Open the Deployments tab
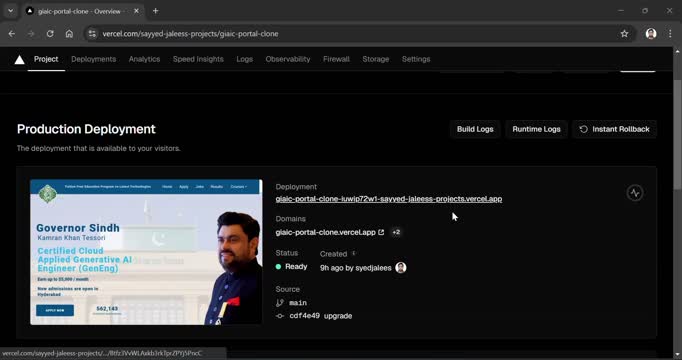The image size is (682, 360). [x=94, y=59]
